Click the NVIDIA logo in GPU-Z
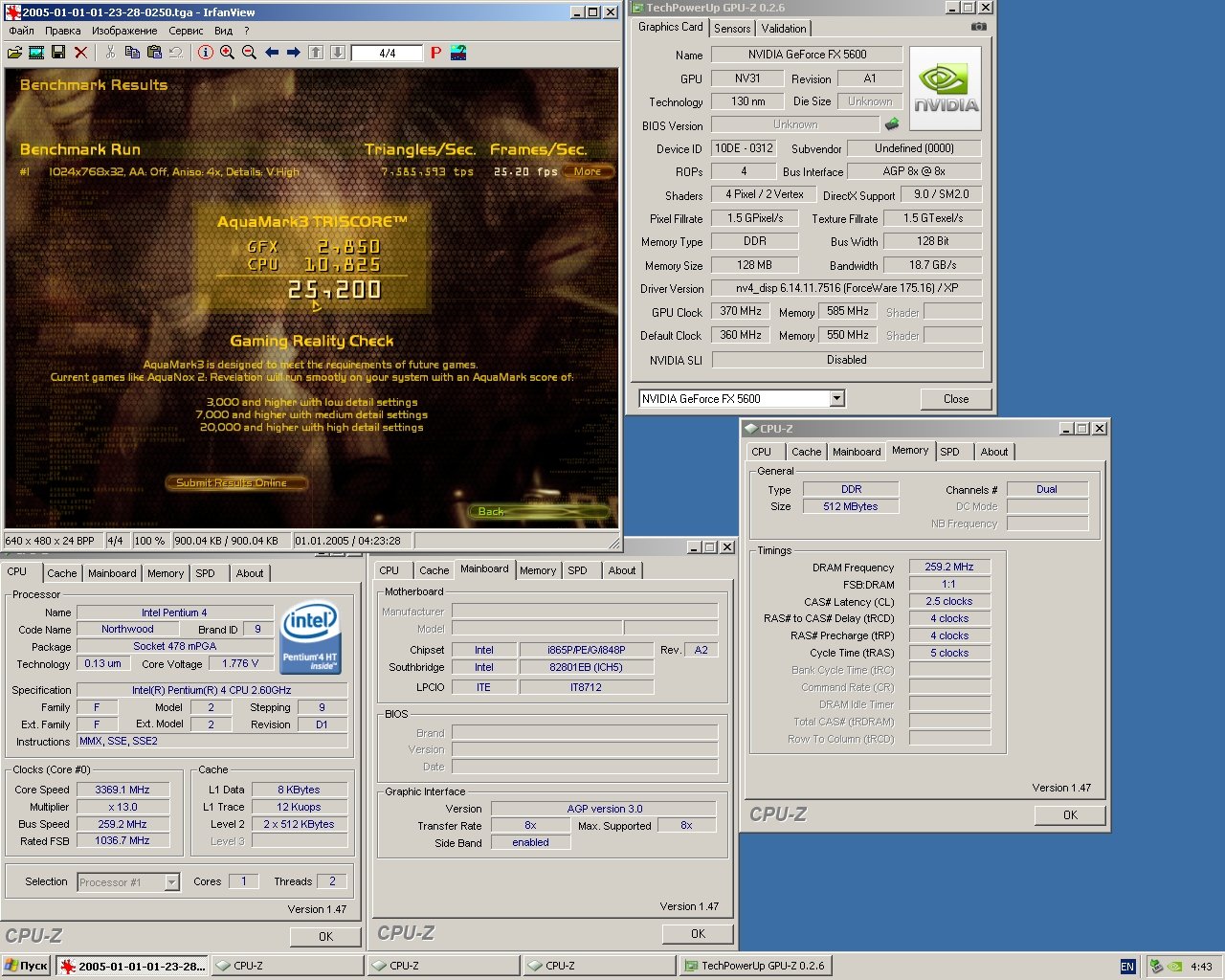The image size is (1225, 980). click(946, 89)
